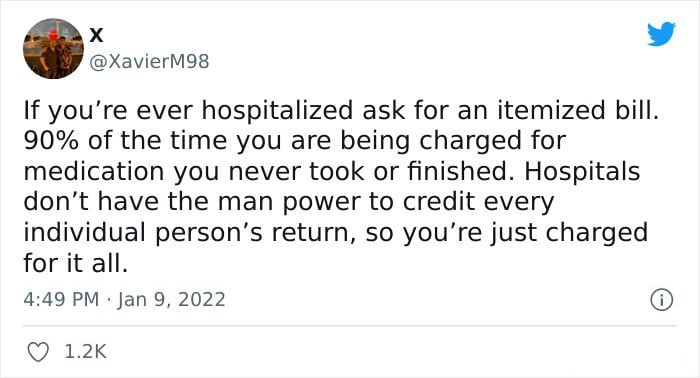Click the word 'credit' in the tweet
The height and width of the screenshot is (378, 700).
(439, 202)
